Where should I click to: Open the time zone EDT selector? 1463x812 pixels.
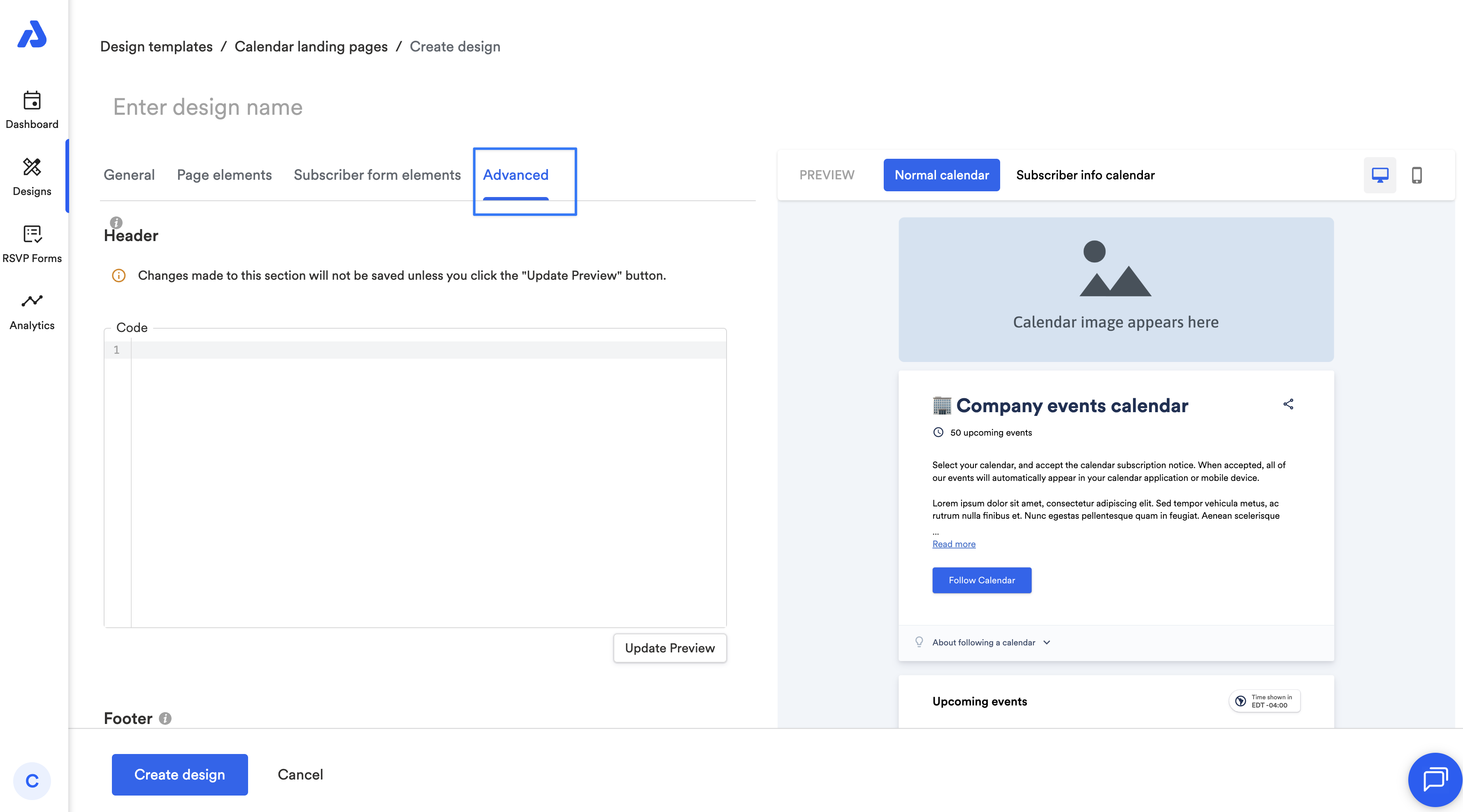[1265, 701]
